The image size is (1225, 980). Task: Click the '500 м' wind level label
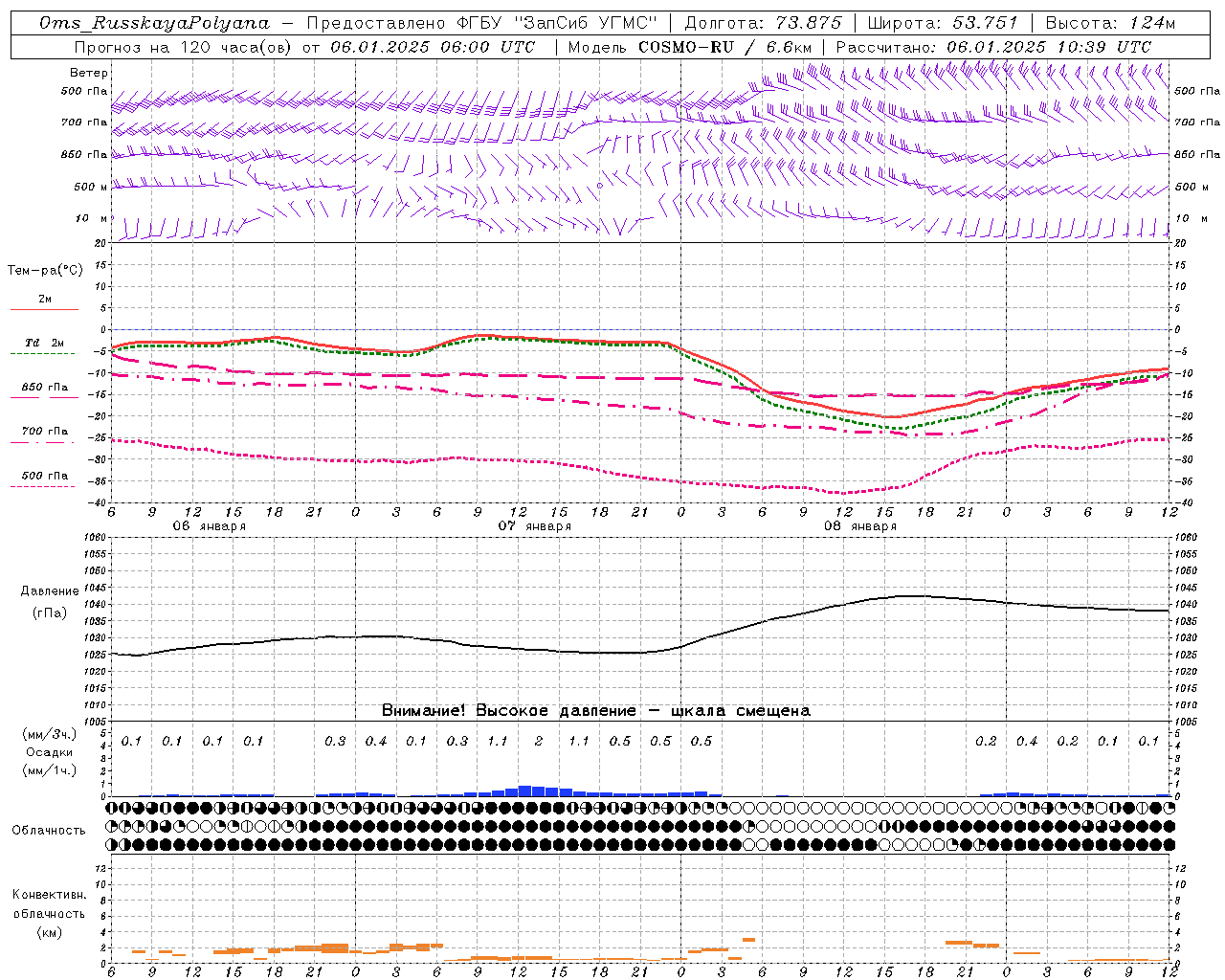91,187
